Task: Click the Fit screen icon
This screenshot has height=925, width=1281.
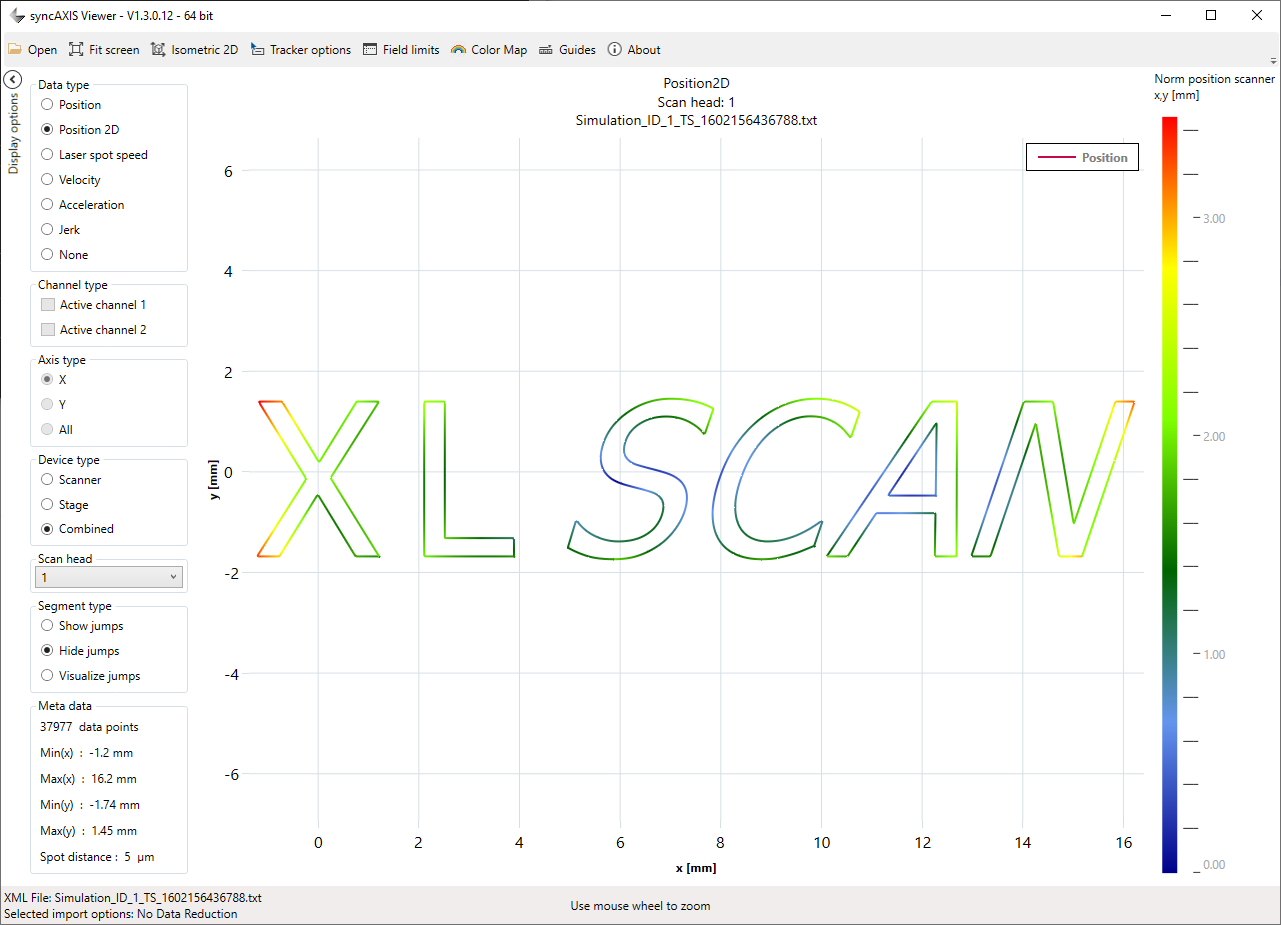Action: [x=76, y=50]
